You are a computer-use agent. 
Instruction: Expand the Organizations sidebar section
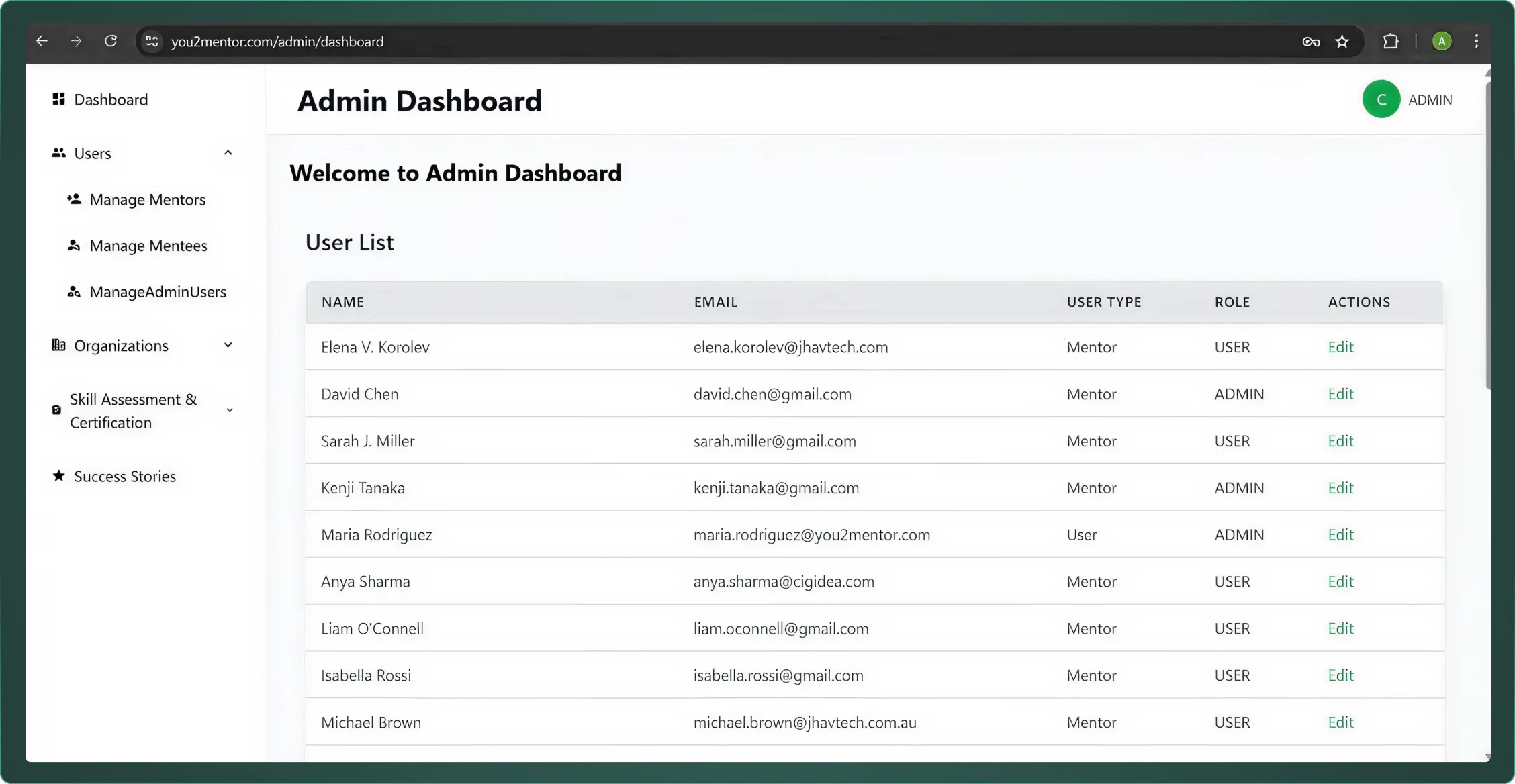(x=228, y=345)
